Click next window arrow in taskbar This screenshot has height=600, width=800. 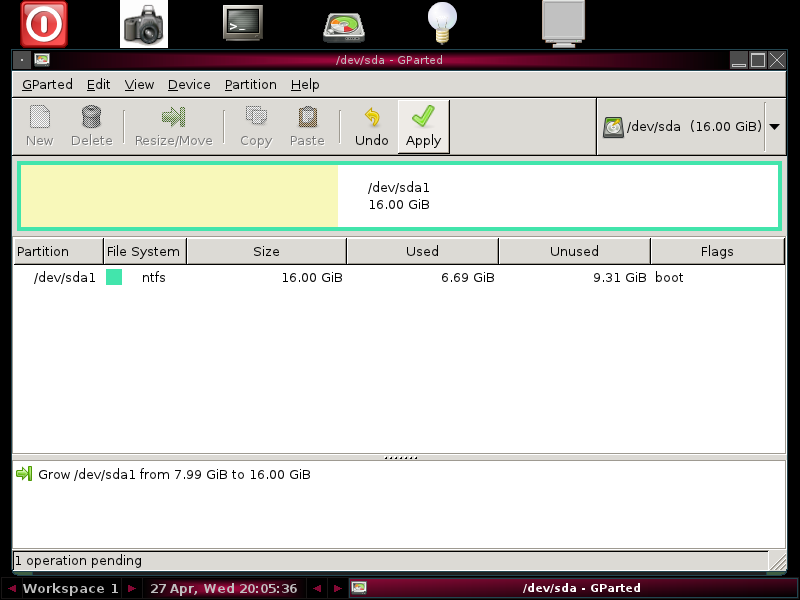[337, 588]
